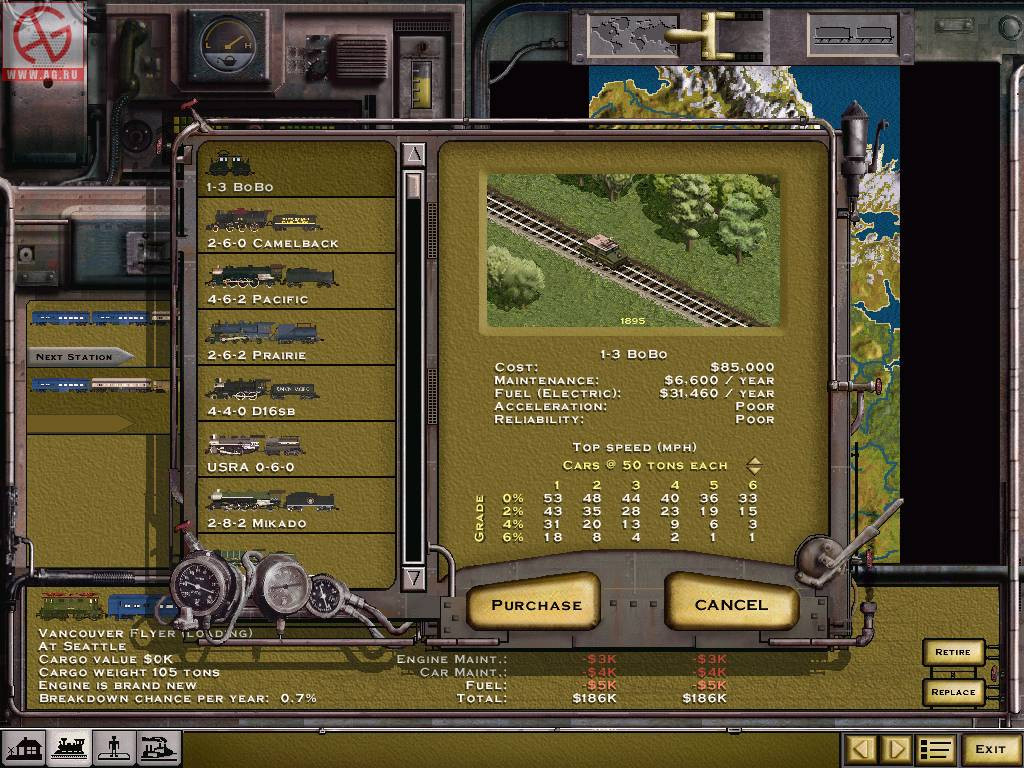Click the blue car in the train info bar
Screen dimensions: 1024x768
click(x=141, y=607)
